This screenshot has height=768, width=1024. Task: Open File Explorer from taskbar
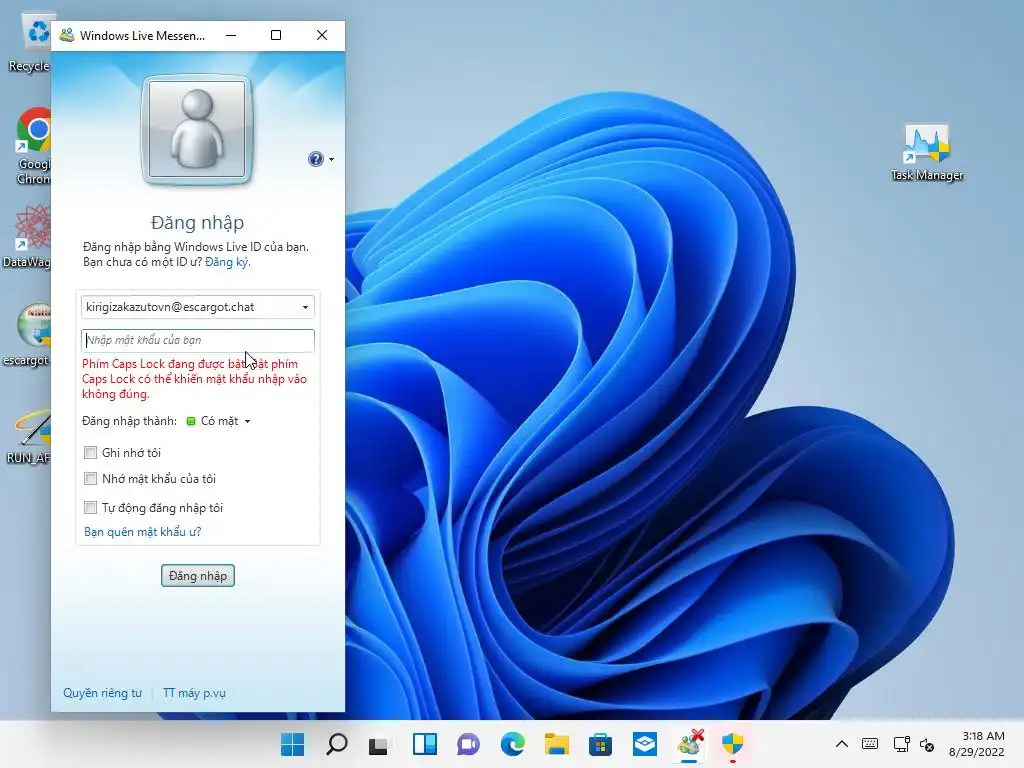tap(556, 744)
